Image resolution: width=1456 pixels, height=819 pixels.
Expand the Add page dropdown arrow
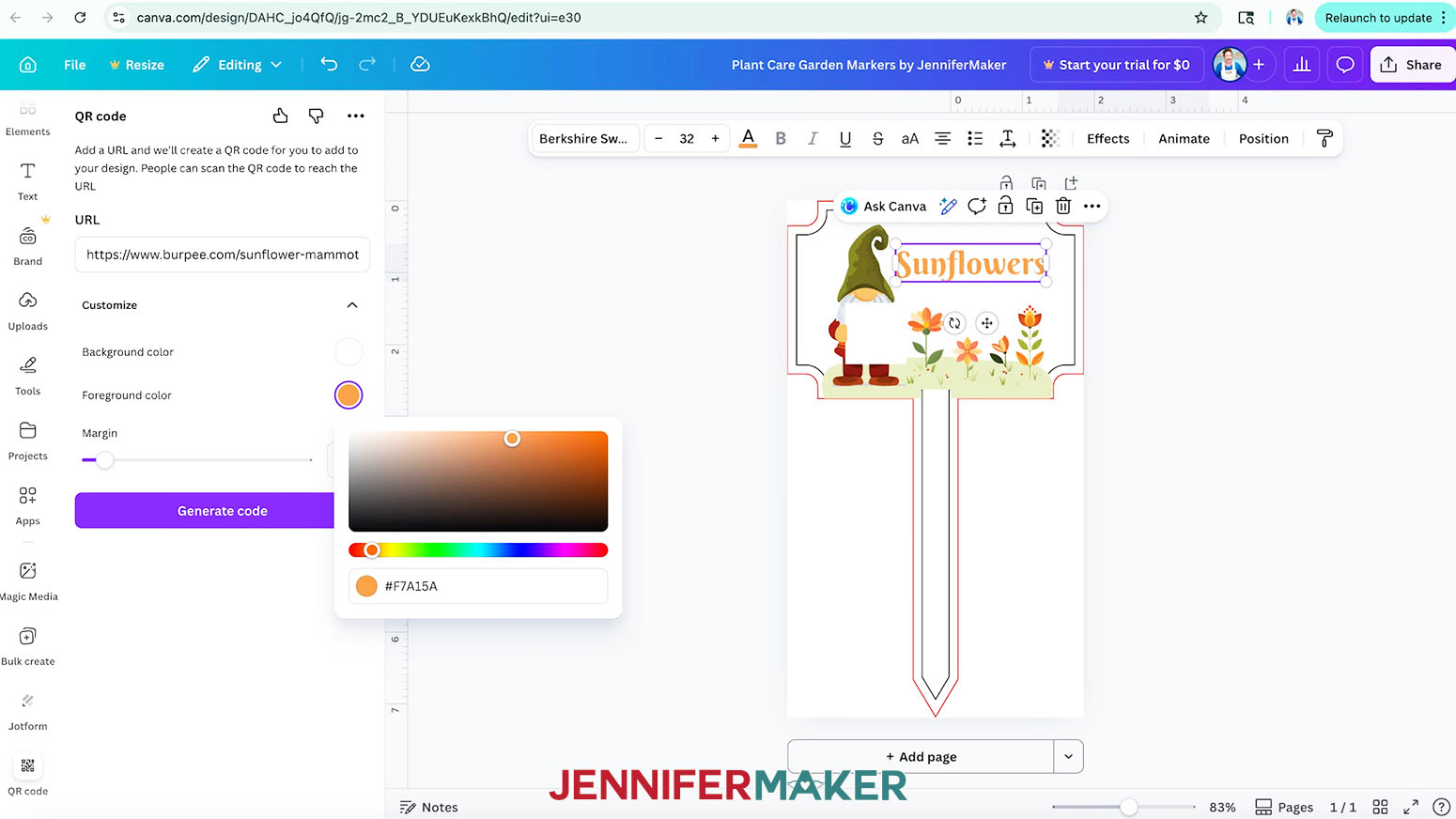[x=1068, y=756]
